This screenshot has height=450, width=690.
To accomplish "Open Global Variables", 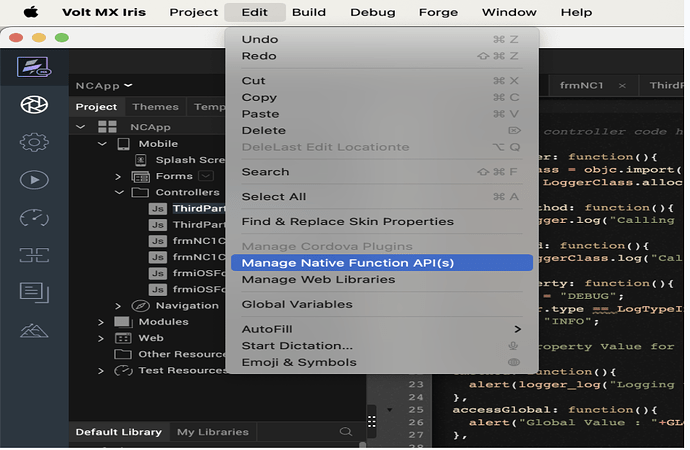I will [382, 304].
